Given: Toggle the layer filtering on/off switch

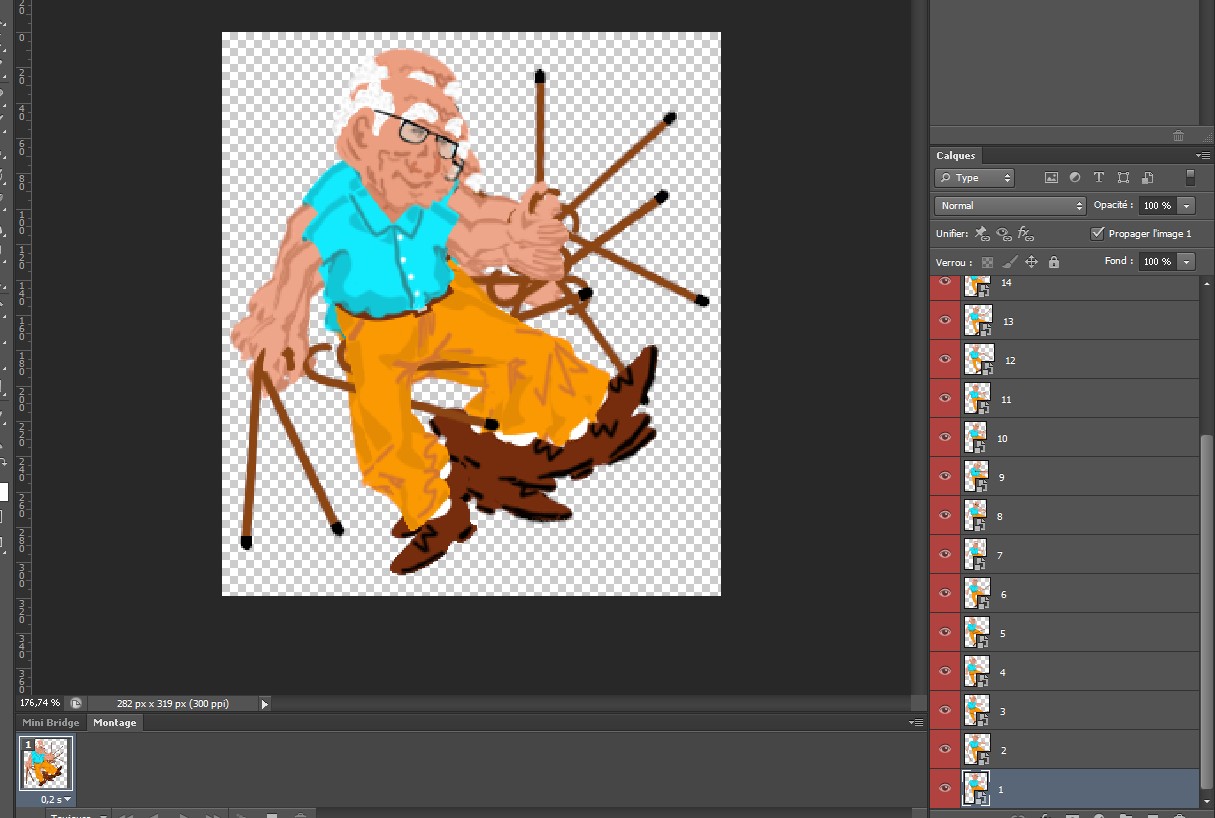Looking at the screenshot, I should (1190, 178).
